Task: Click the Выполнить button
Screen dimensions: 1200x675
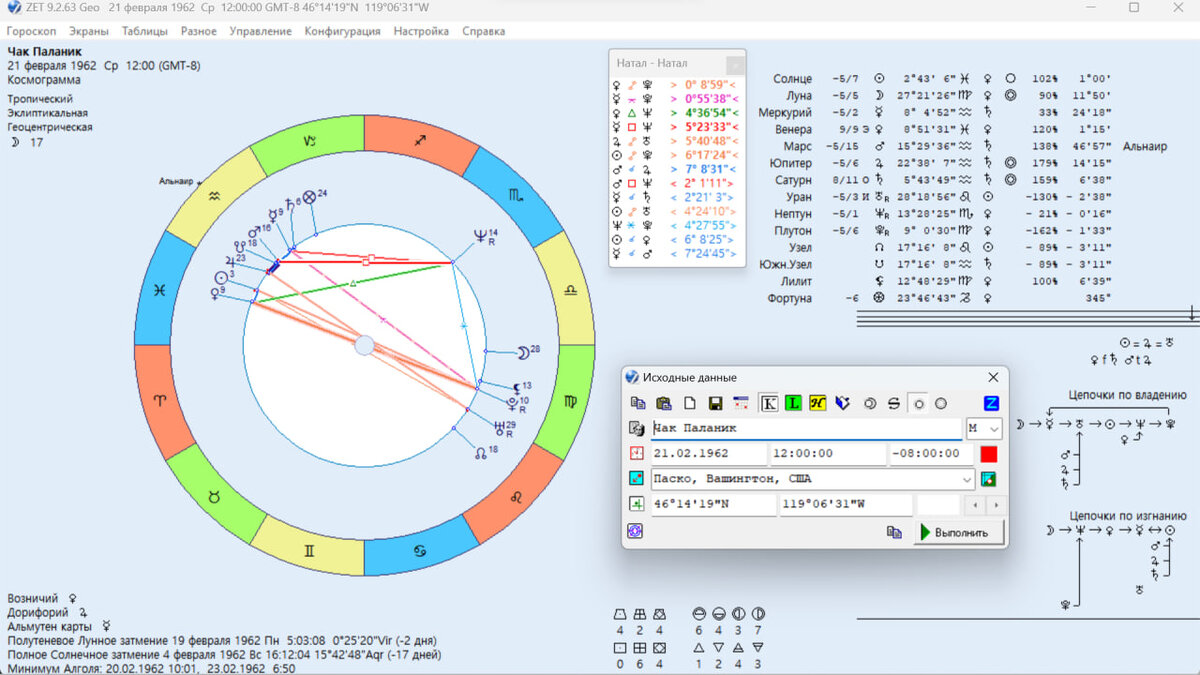Action: coord(959,532)
